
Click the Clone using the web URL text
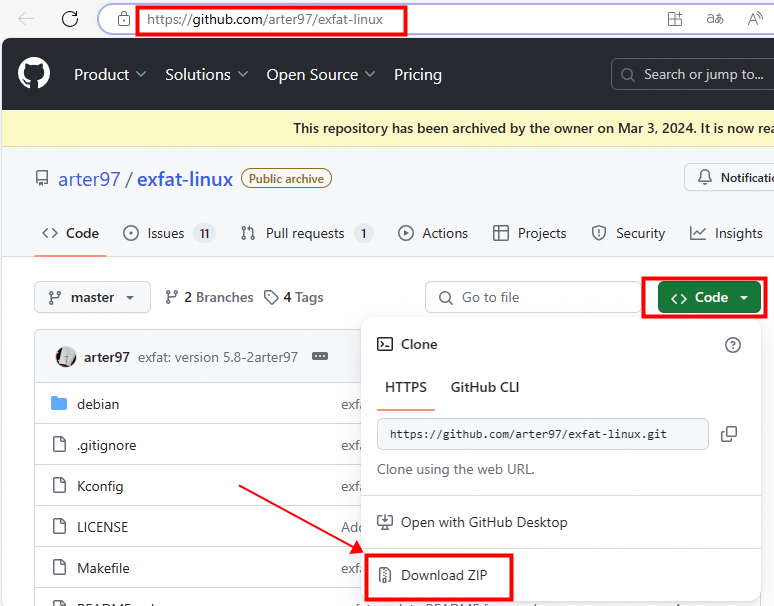[456, 469]
